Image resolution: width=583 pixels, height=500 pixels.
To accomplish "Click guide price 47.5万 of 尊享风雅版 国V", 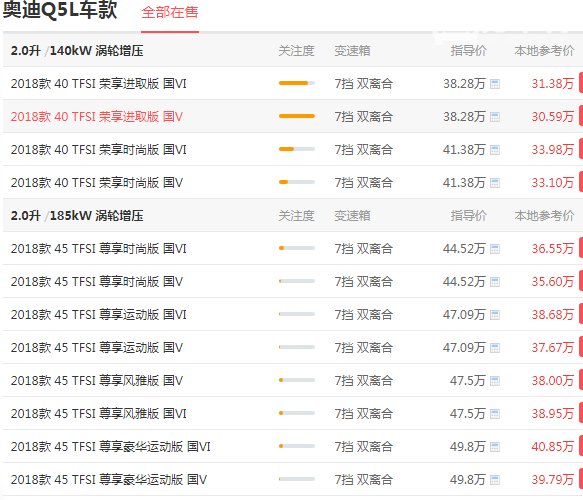I will pos(468,380).
